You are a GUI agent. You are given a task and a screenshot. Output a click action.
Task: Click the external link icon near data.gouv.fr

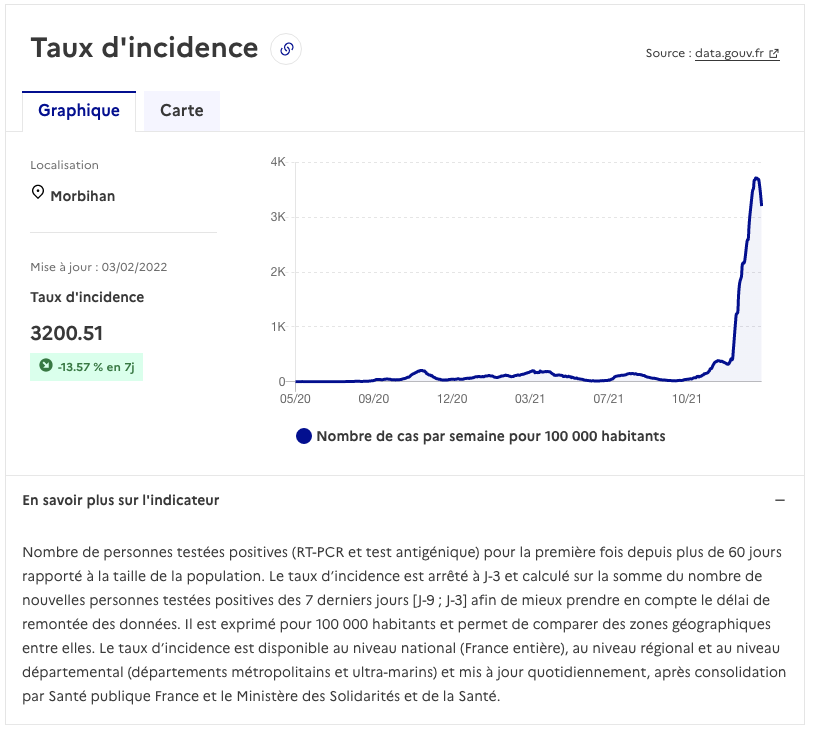[774, 53]
